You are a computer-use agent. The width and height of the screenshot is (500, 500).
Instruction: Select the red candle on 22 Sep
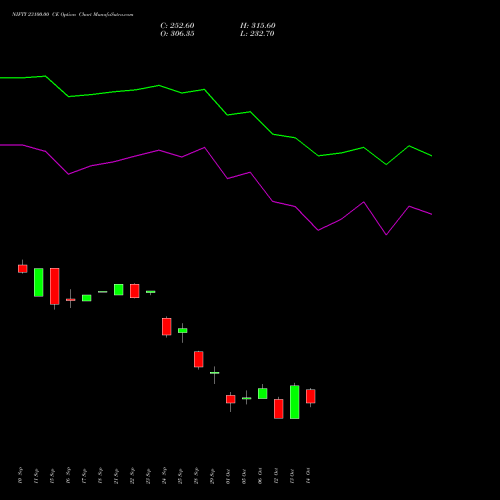(x=135, y=291)
